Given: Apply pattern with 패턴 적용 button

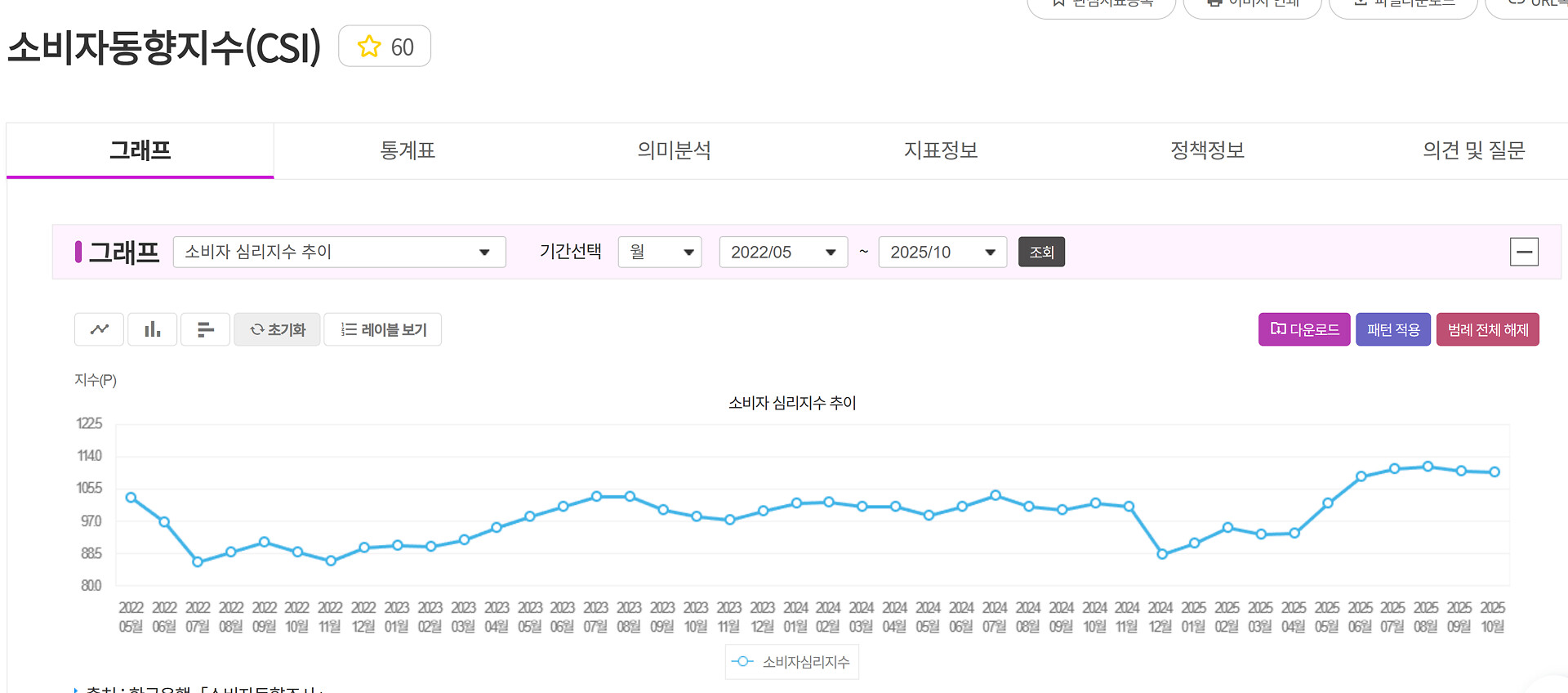Looking at the screenshot, I should coord(1393,329).
